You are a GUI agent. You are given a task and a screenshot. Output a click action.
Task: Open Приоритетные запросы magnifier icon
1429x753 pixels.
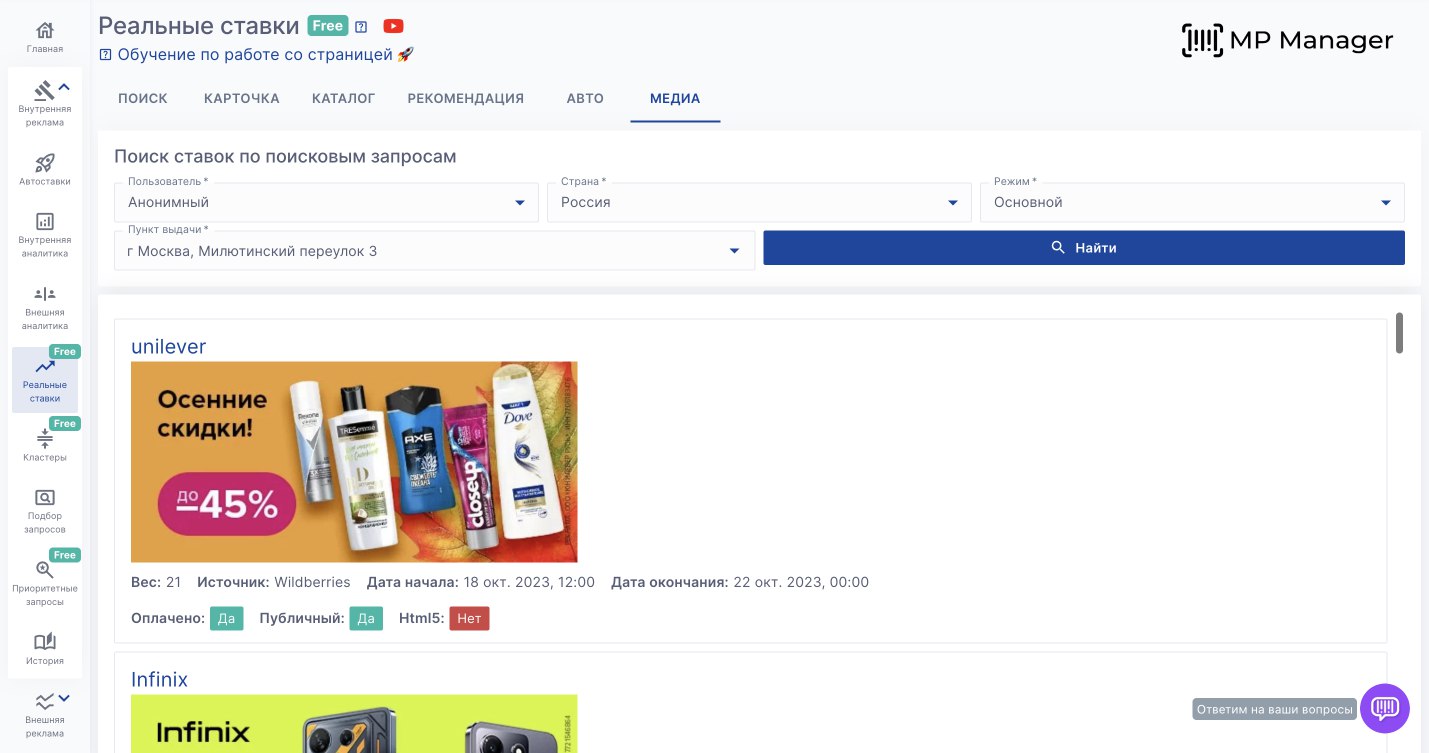45,570
